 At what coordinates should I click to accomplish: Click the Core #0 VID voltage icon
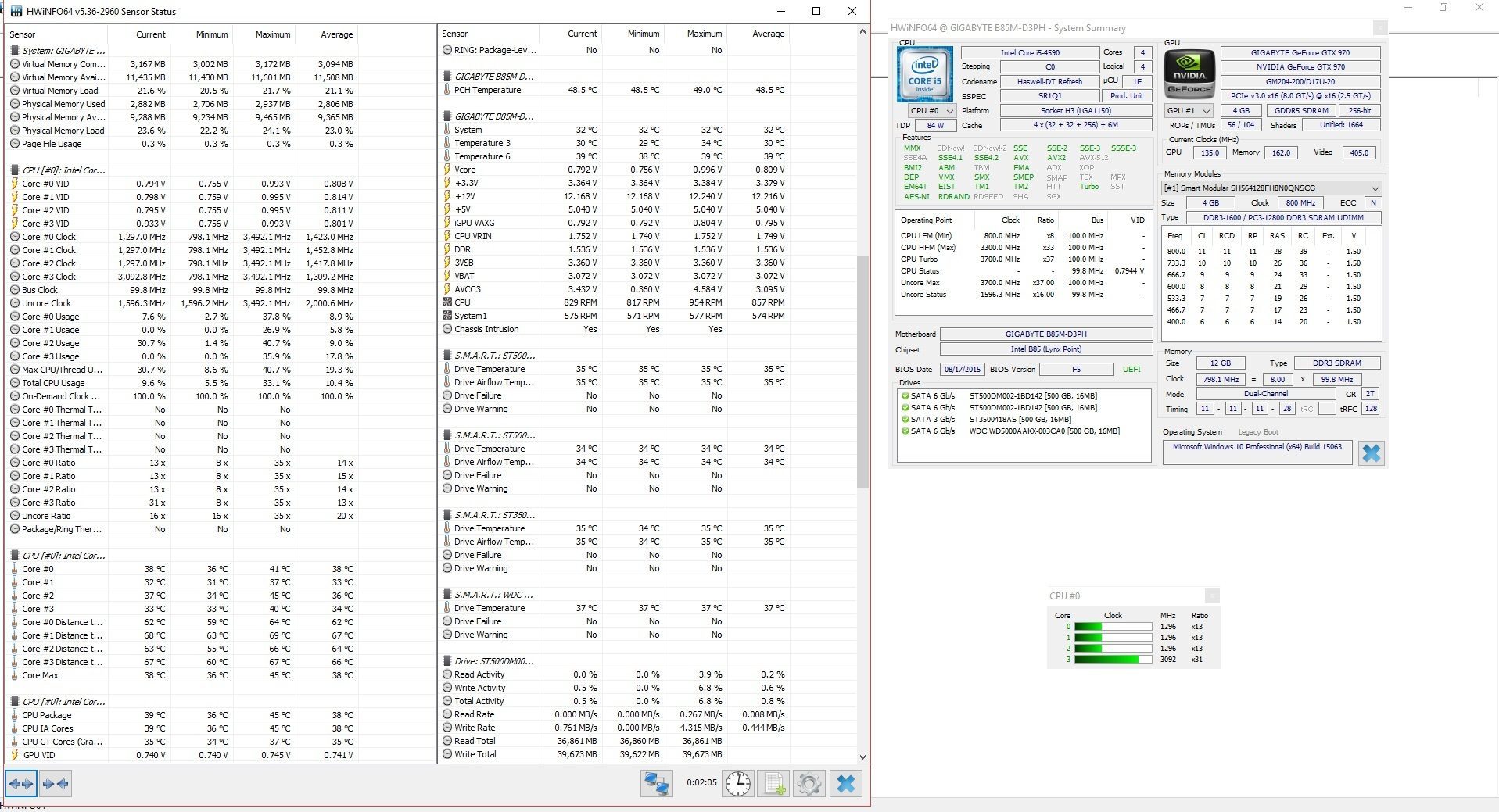click(15, 184)
